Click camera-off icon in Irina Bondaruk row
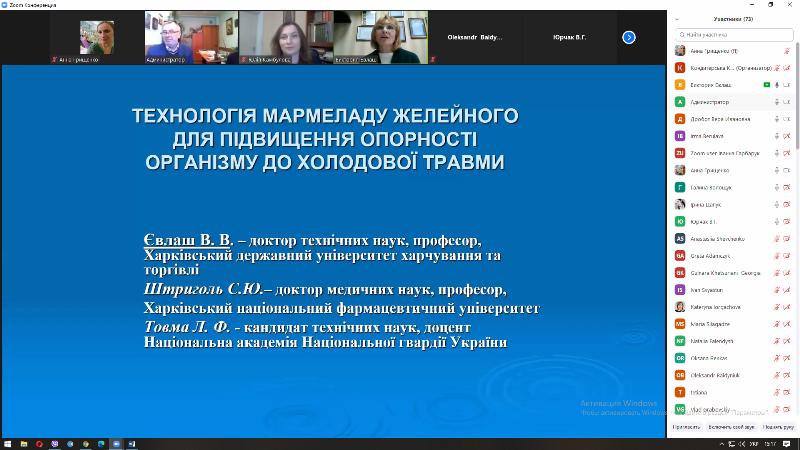The image size is (800, 450). click(787, 136)
